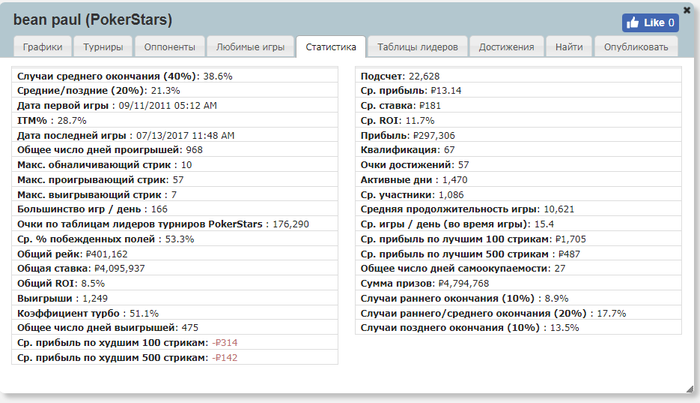
Task: Select the Подсчет 22,628 row
Action: click(x=518, y=76)
